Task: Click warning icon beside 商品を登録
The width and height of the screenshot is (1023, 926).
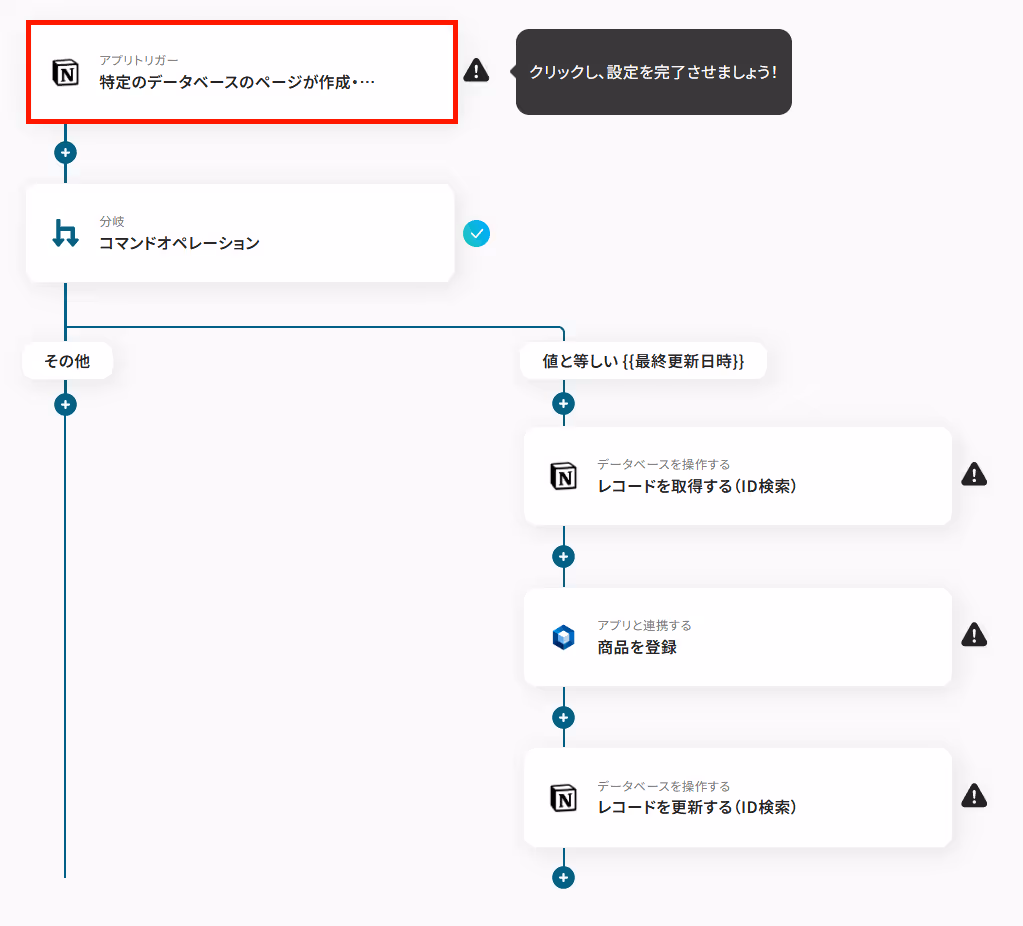Action: pos(974,634)
